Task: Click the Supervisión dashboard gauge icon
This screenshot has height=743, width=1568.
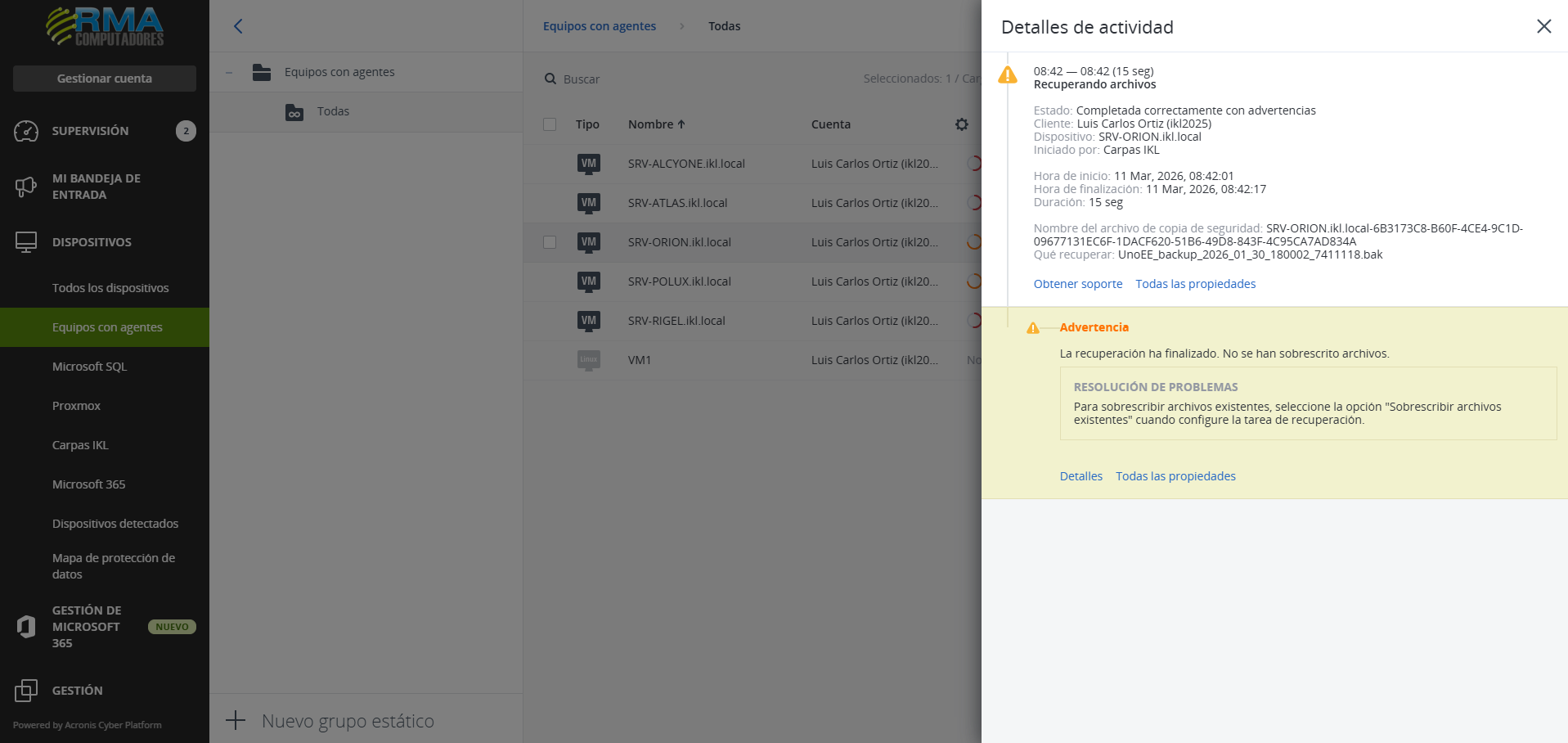Action: 26,131
